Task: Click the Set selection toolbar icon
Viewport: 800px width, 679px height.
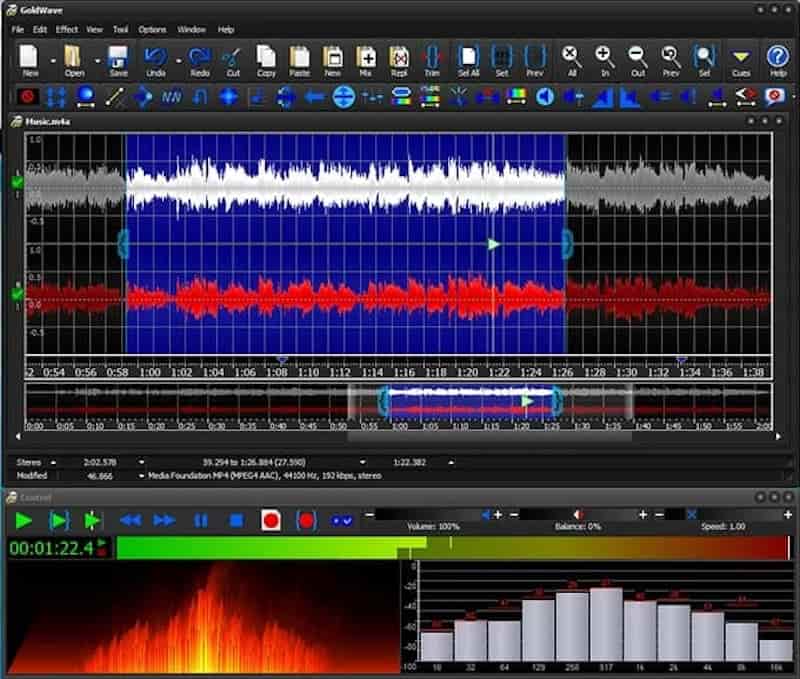Action: point(502,60)
